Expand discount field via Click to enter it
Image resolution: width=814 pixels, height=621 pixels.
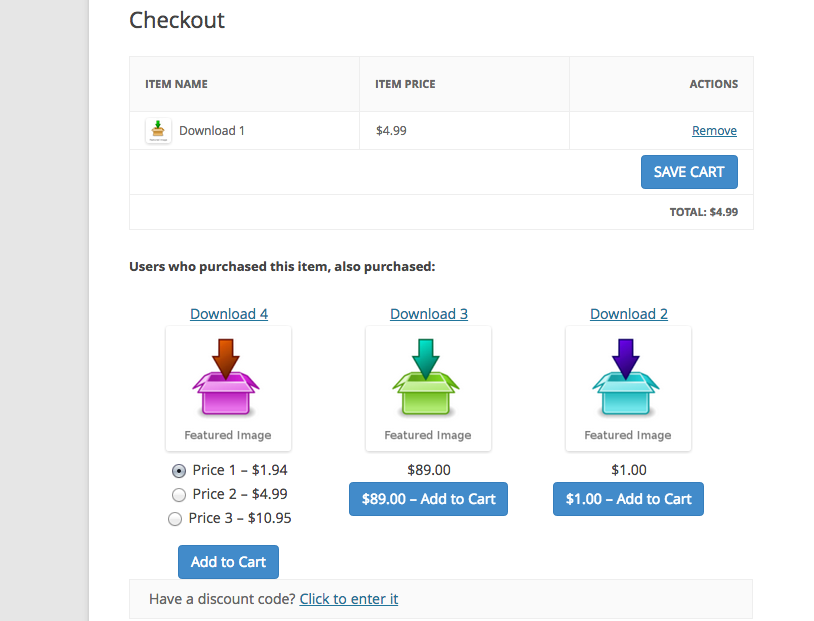coord(348,599)
